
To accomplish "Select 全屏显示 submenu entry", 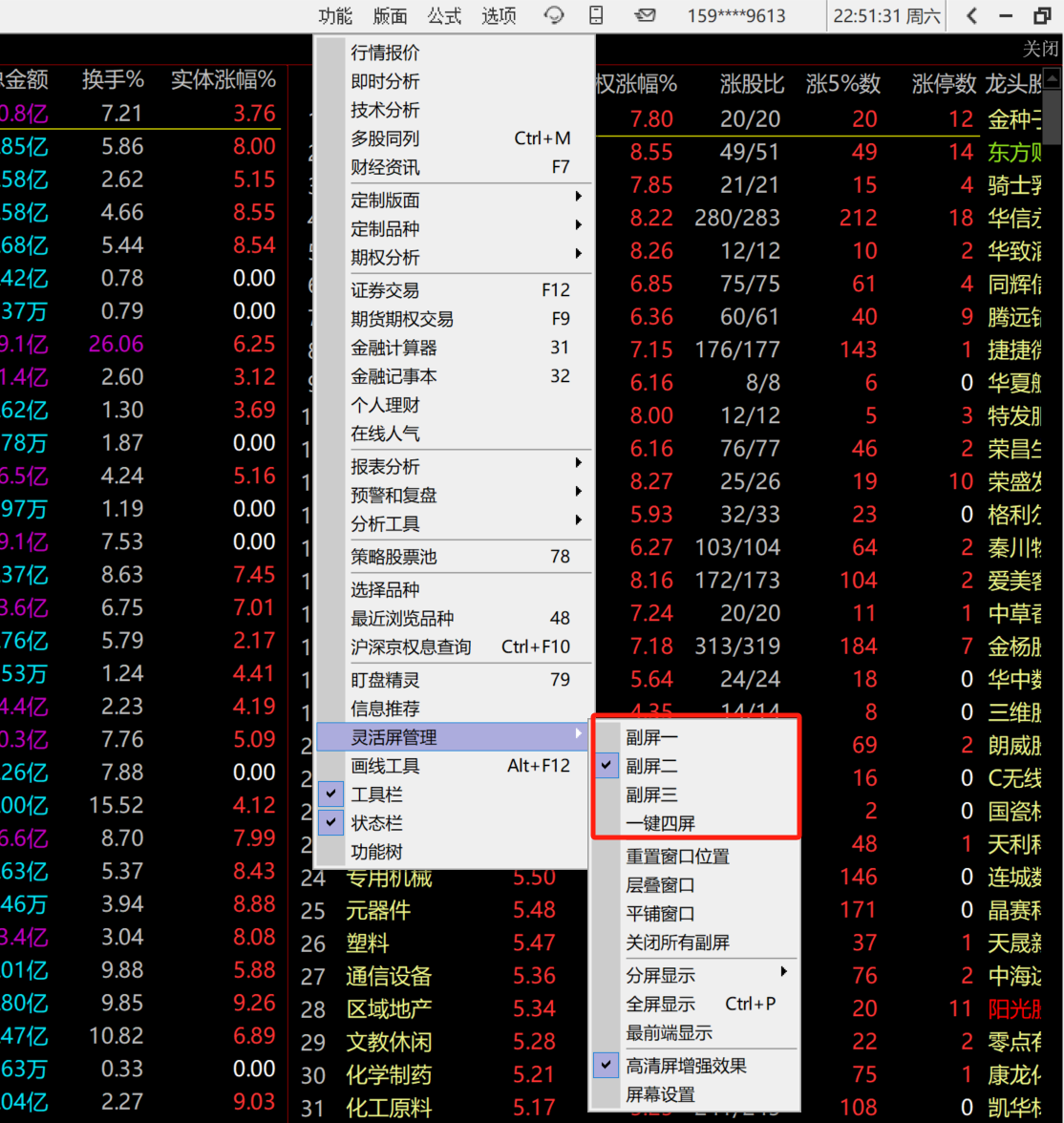I will pyautogui.click(x=695, y=1004).
